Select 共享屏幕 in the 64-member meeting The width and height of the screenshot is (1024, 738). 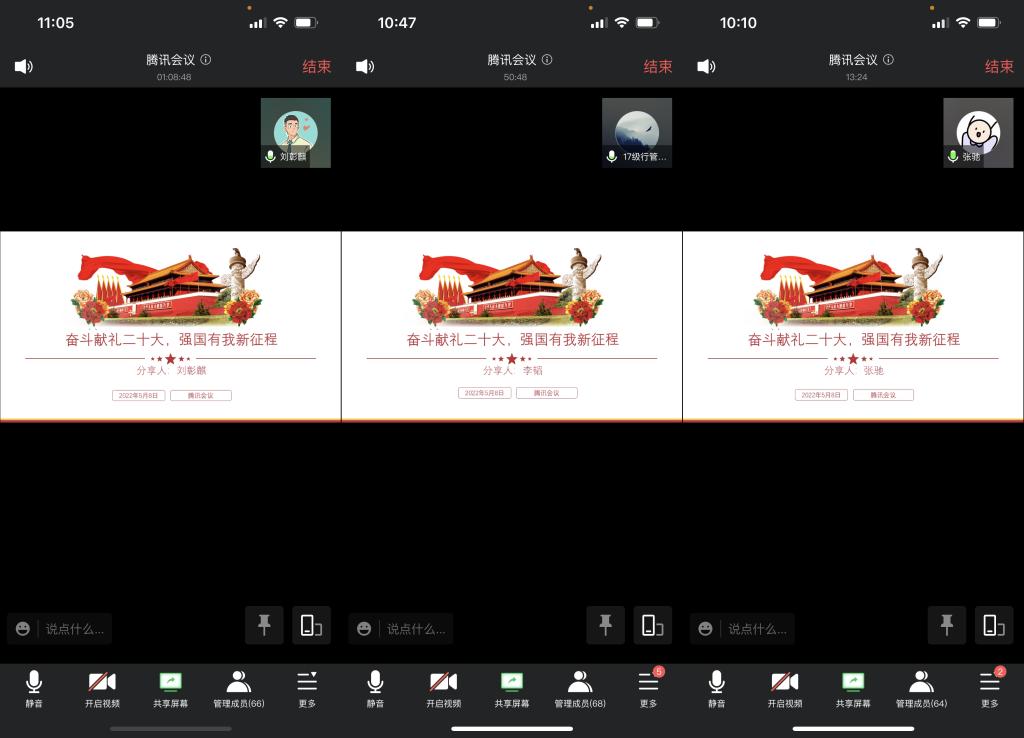(853, 689)
